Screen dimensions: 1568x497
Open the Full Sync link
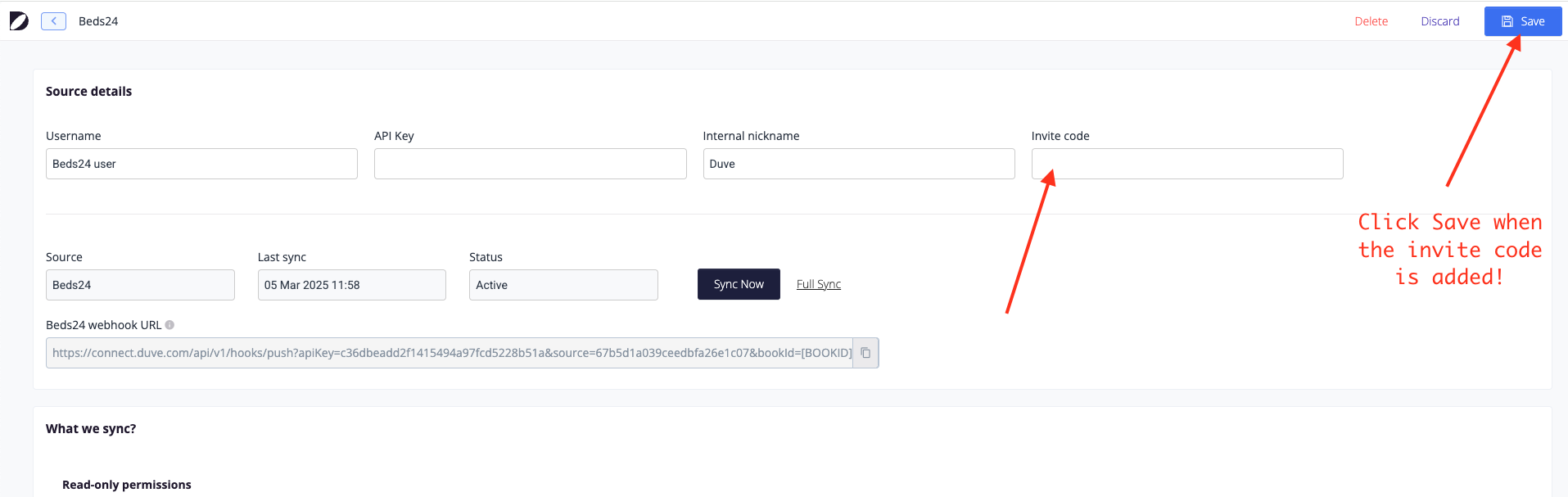(x=819, y=284)
